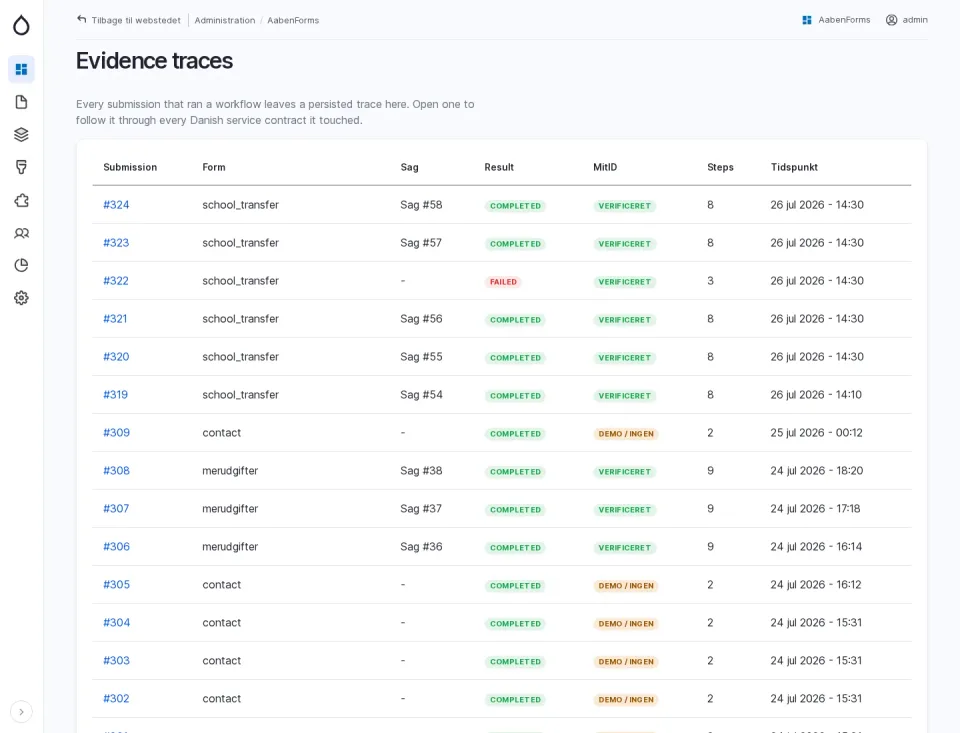Click Sag #54 cell
The image size is (960, 733).
[421, 394]
